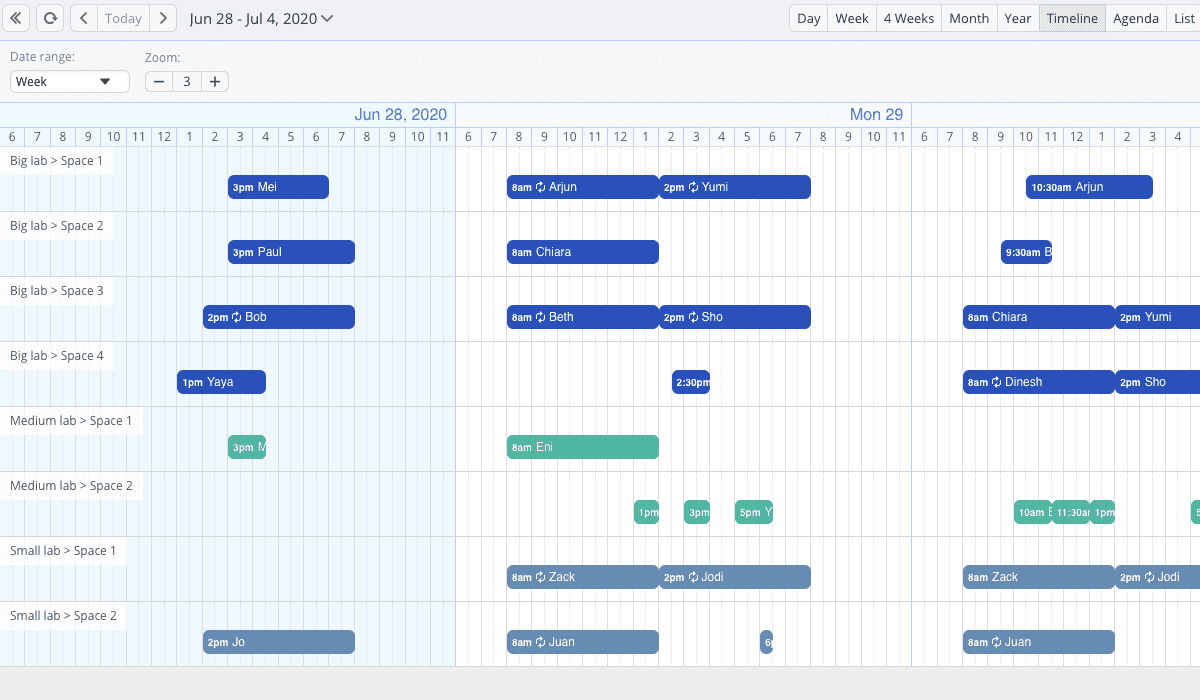Open Mei's 3pm booking in Big lab Space 1
This screenshot has height=700, width=1200.
[x=278, y=187]
